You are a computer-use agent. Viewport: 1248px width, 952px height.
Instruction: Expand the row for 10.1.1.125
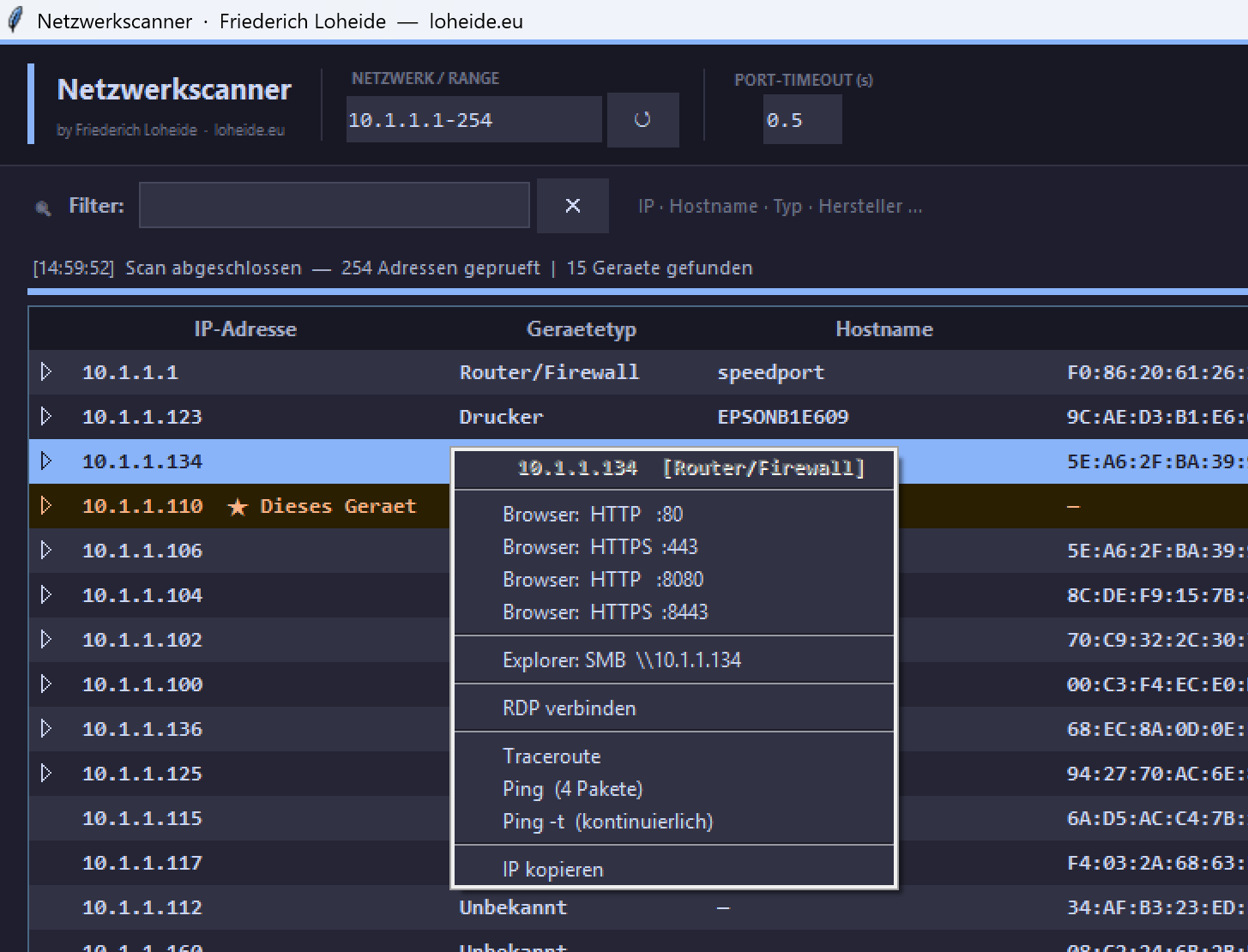click(x=46, y=774)
